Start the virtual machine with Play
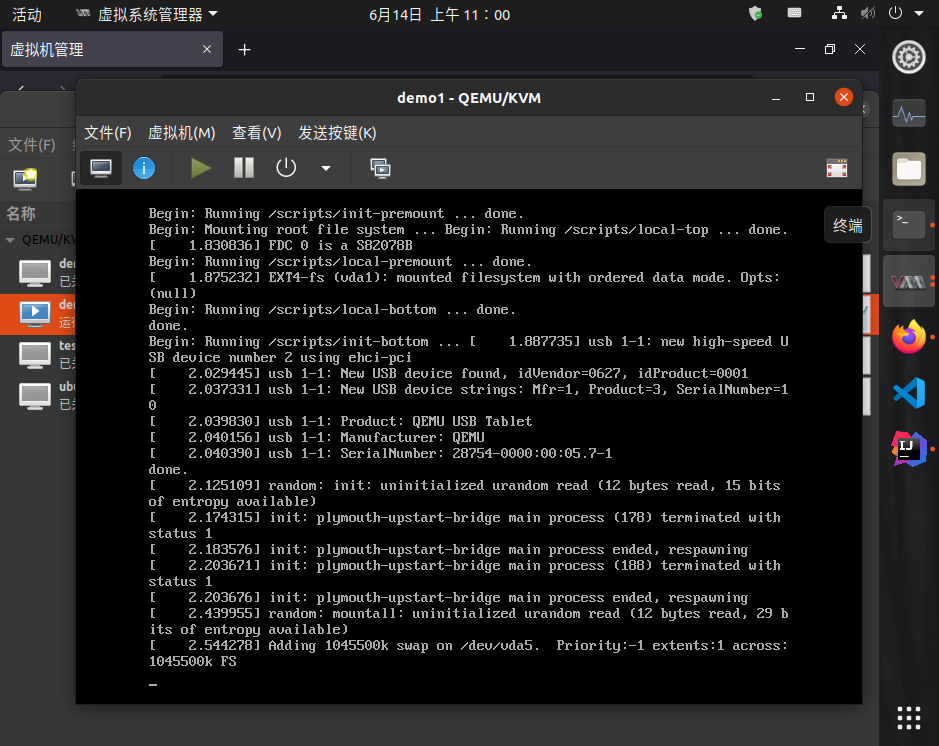Screen dimensions: 939x746 200,168
